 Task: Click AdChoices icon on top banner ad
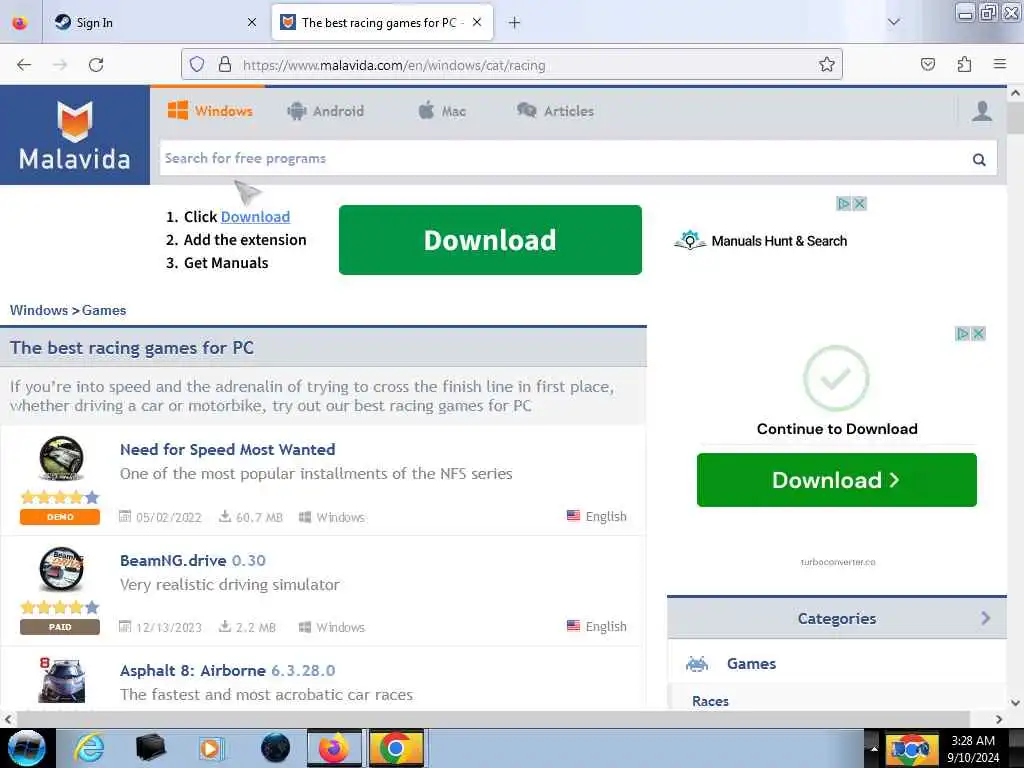[844, 204]
